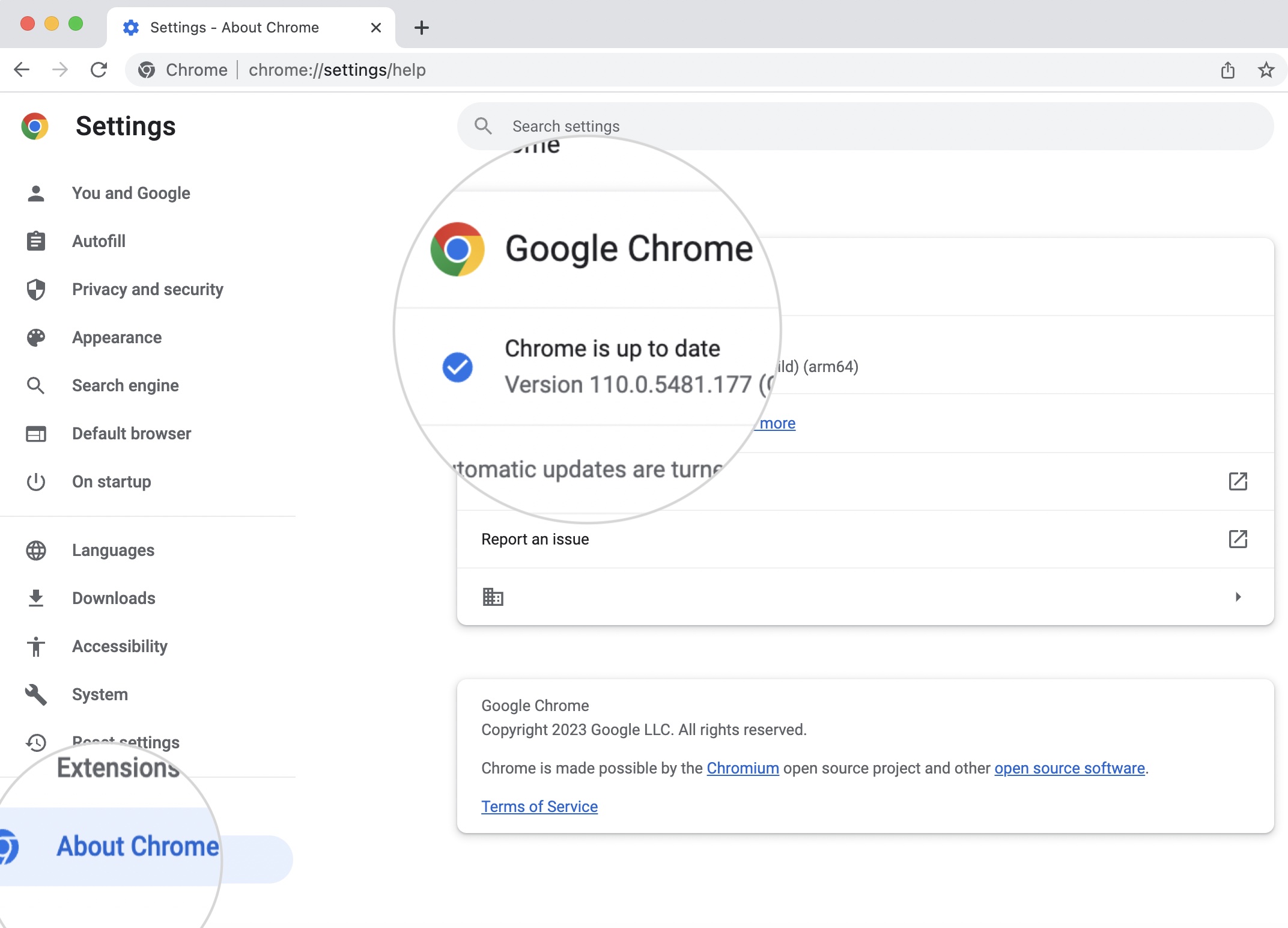Go to Privacy and security
1288x928 pixels.
(147, 289)
